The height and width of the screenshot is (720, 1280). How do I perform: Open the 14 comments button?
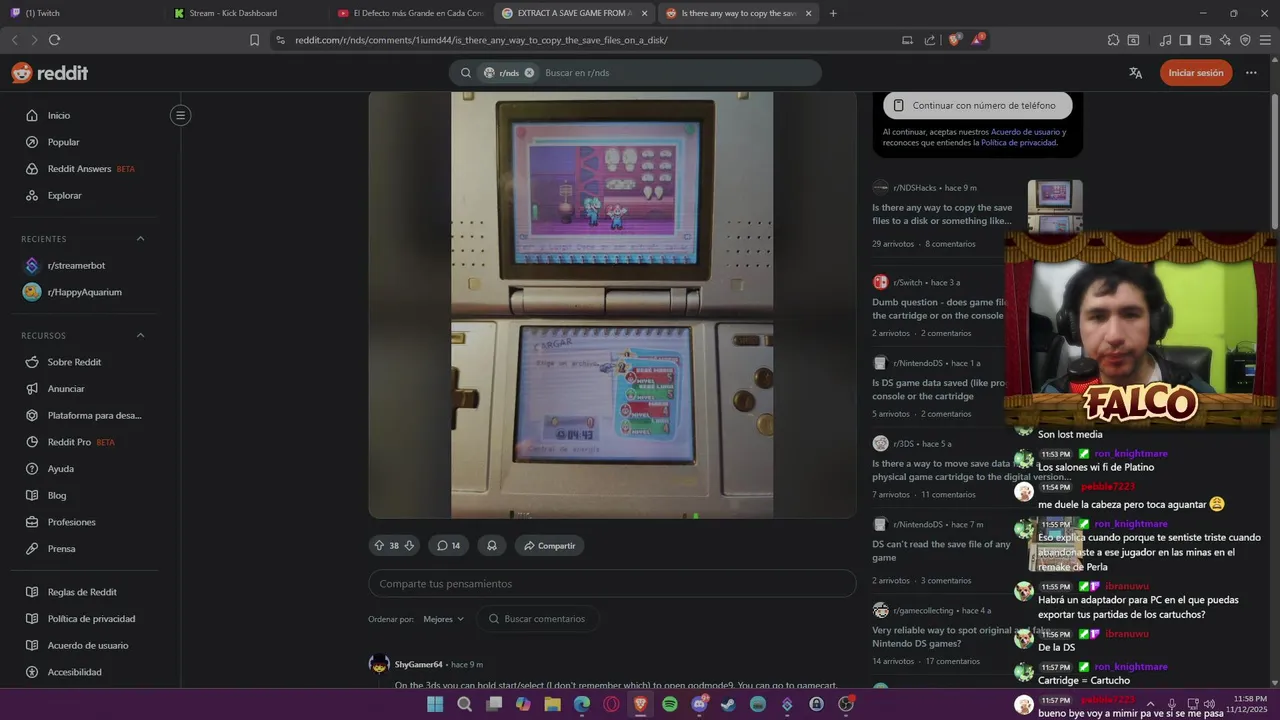click(x=449, y=545)
